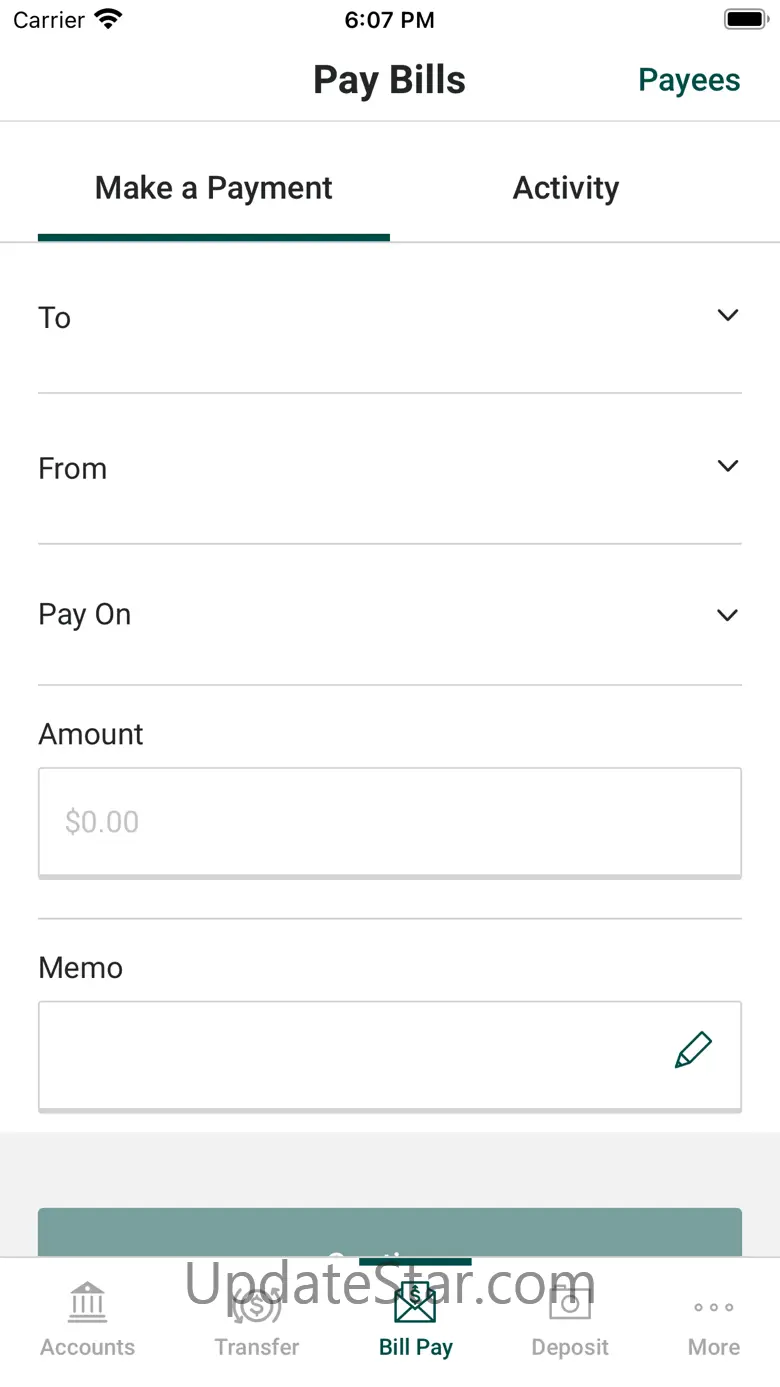Focus the Memo text box

(350, 1055)
